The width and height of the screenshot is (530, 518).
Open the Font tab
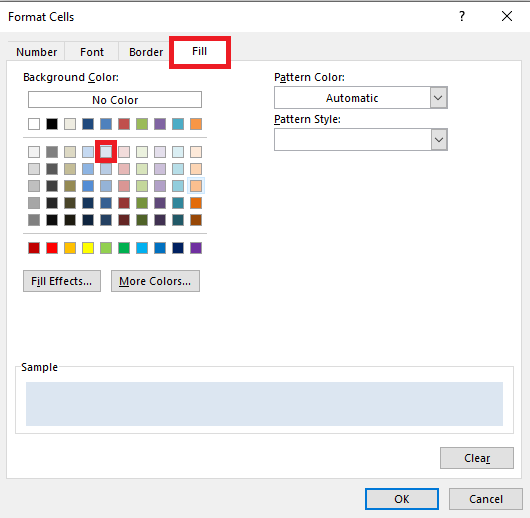pyautogui.click(x=92, y=52)
